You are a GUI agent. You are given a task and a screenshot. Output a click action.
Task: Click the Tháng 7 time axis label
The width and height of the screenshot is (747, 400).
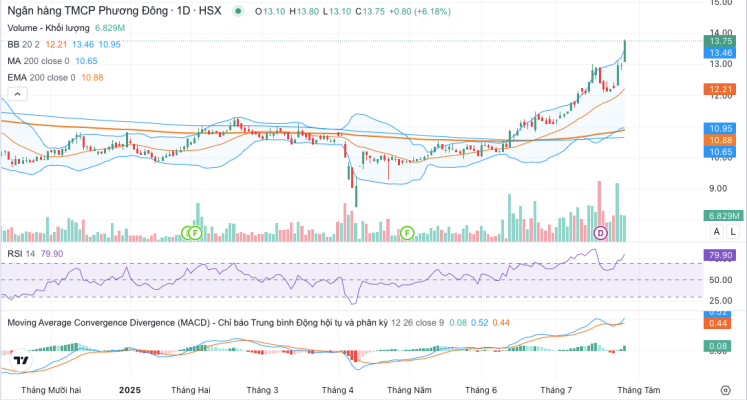pos(556,390)
